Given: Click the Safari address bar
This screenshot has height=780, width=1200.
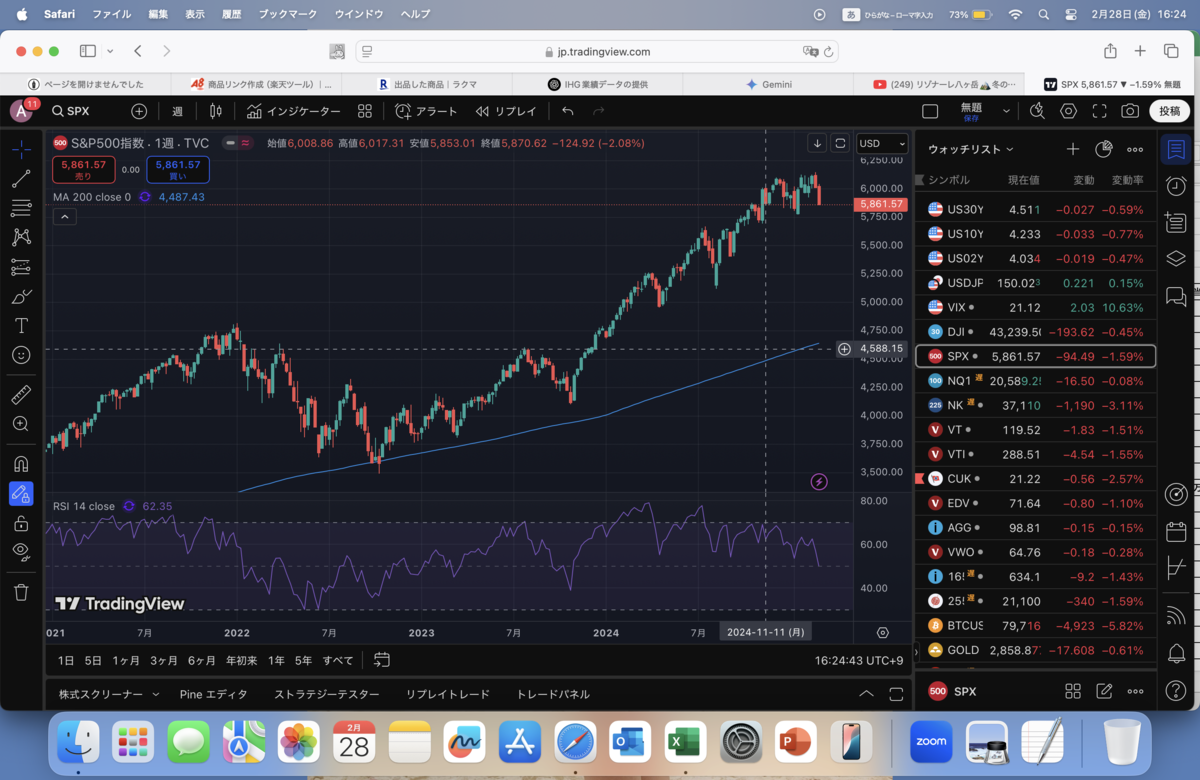Looking at the screenshot, I should 597,51.
